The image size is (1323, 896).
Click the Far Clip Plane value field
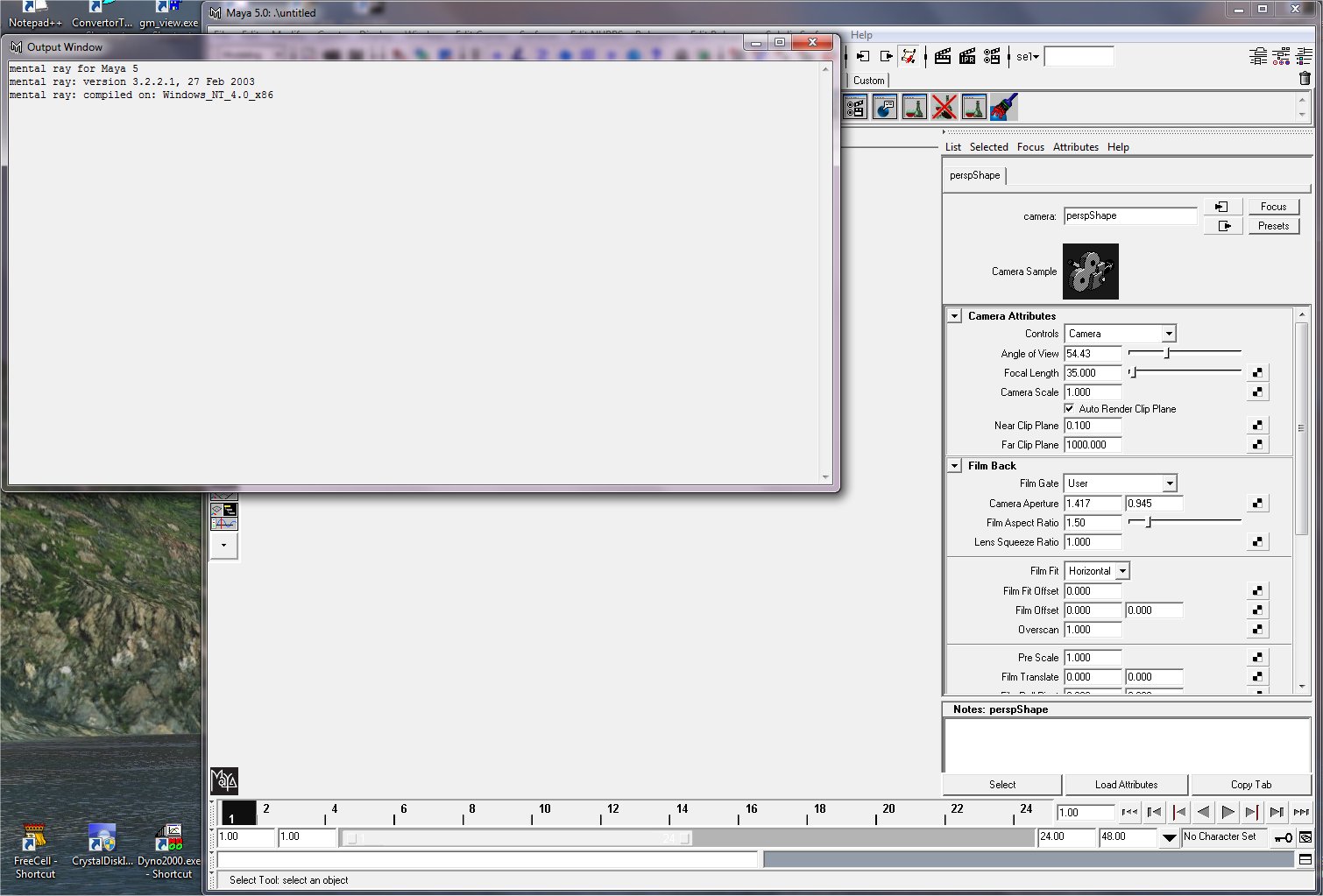tap(1093, 445)
